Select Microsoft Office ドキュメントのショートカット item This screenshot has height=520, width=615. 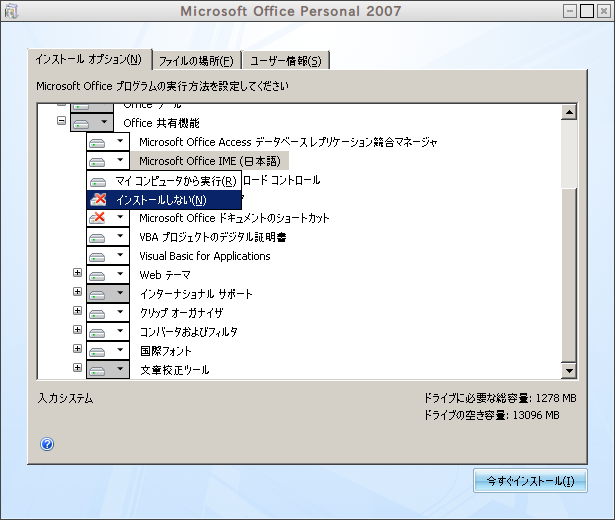tap(234, 218)
